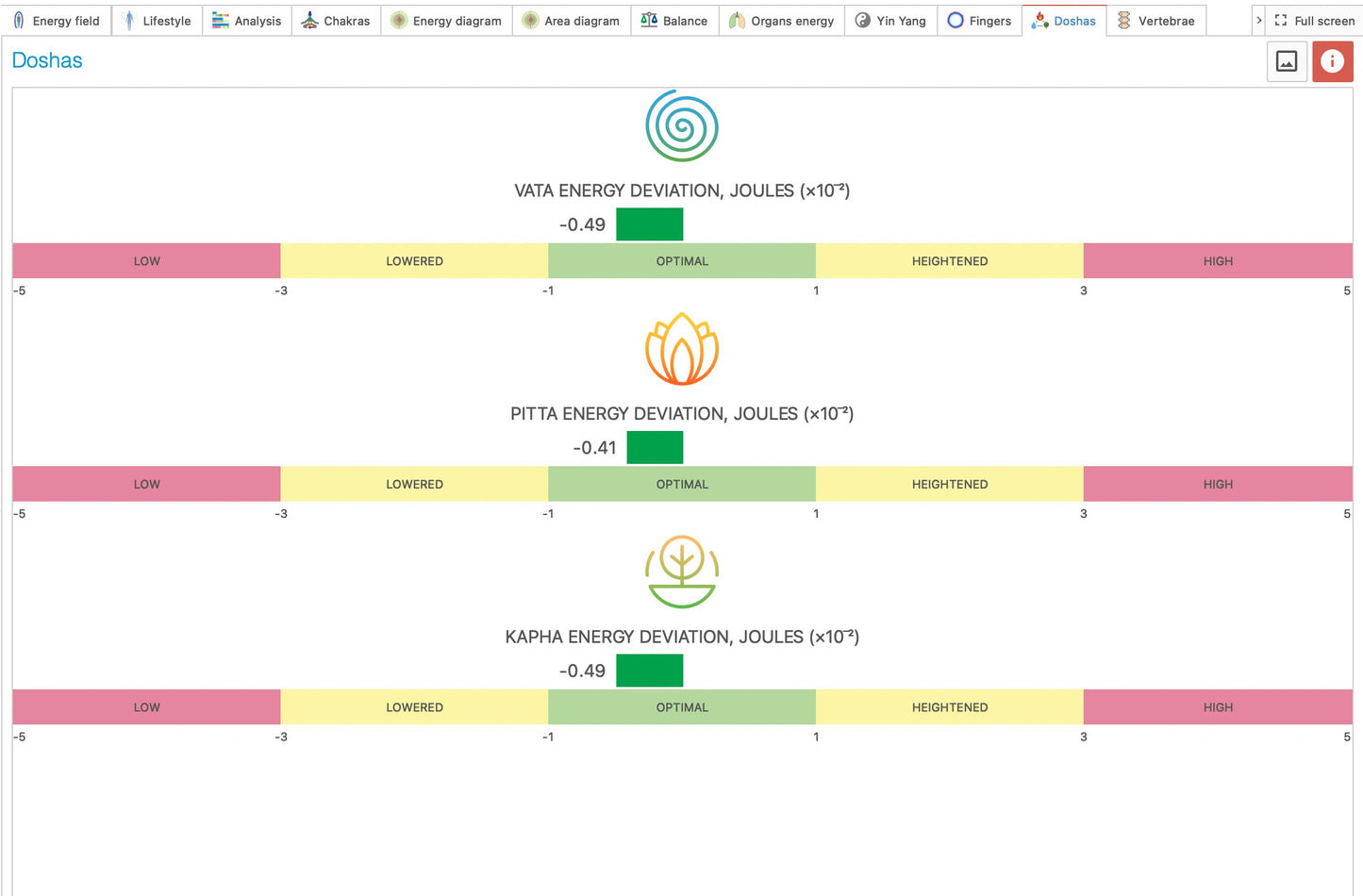Viewport: 1363px width, 896px height.
Task: Click the Kapha HEIGHTENED range segment
Action: (950, 707)
